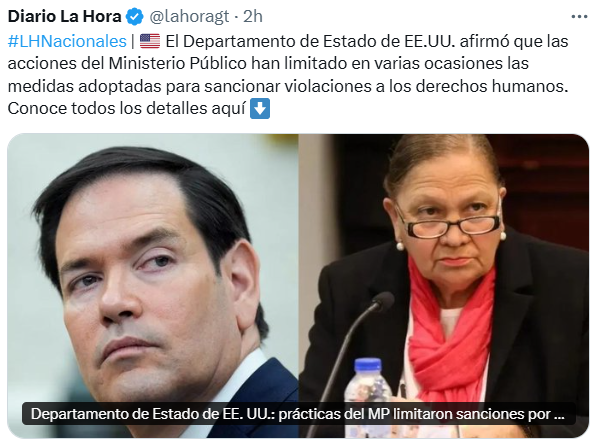
Task: Open the #LHNacionales hashtag
Action: pyautogui.click(x=67, y=41)
